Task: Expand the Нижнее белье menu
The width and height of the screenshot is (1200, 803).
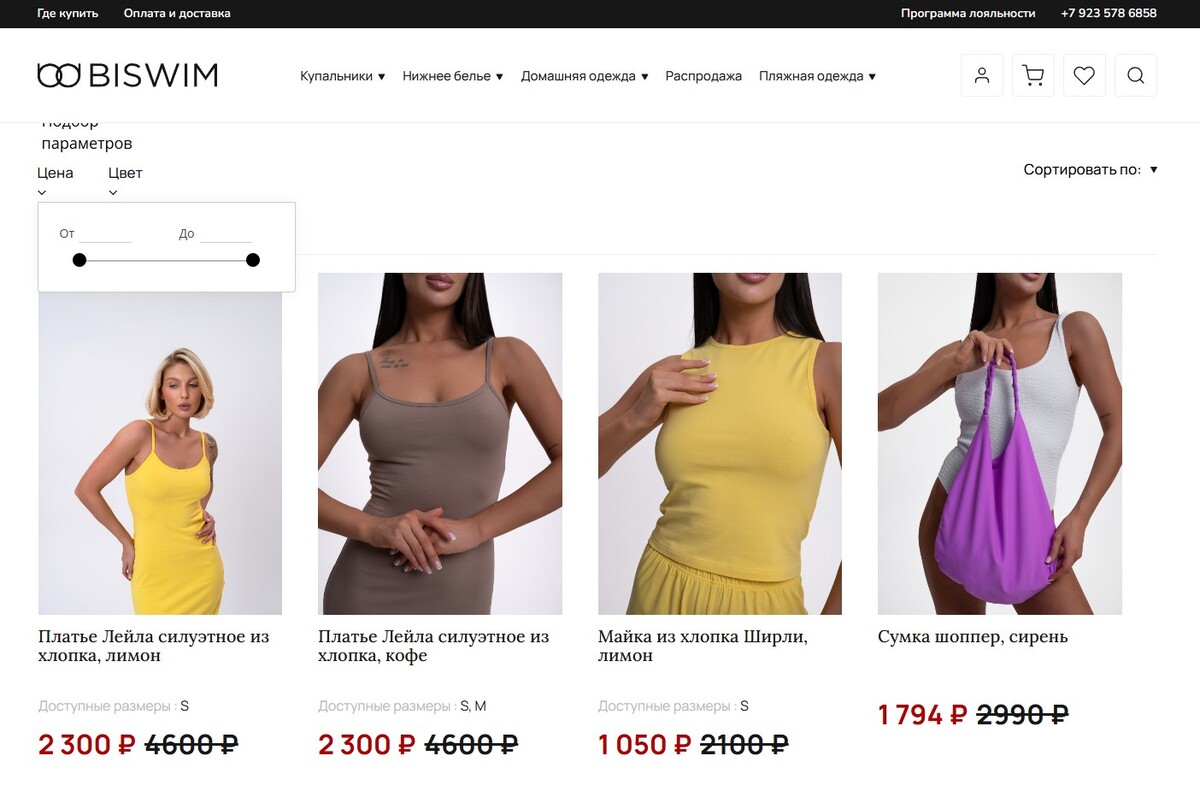Action: pyautogui.click(x=453, y=76)
